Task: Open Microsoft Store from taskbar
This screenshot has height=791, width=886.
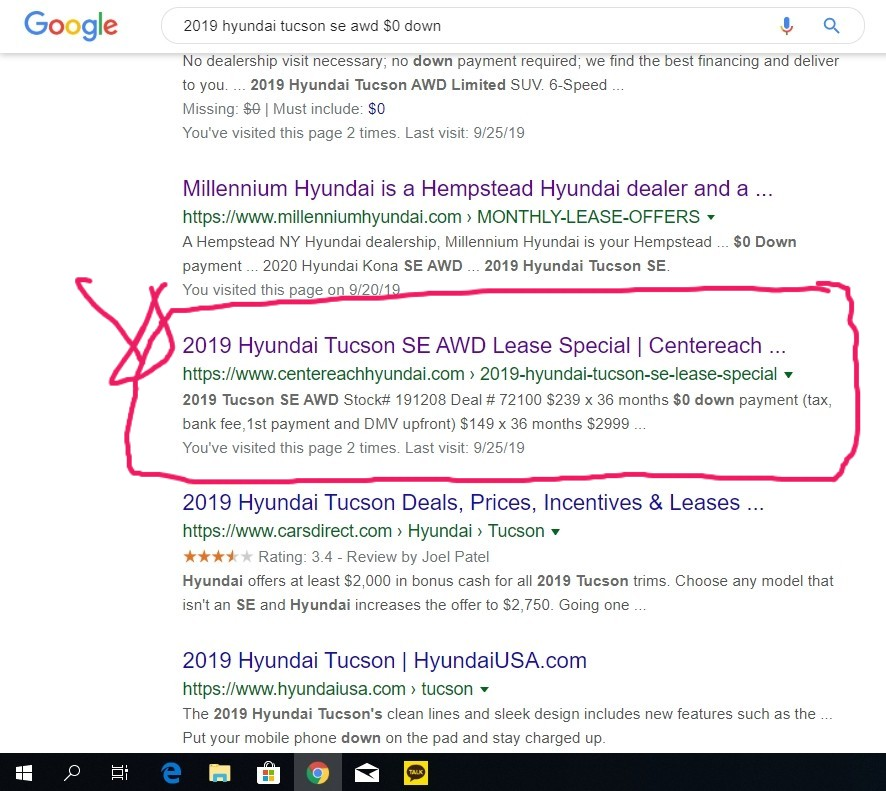Action: [268, 772]
